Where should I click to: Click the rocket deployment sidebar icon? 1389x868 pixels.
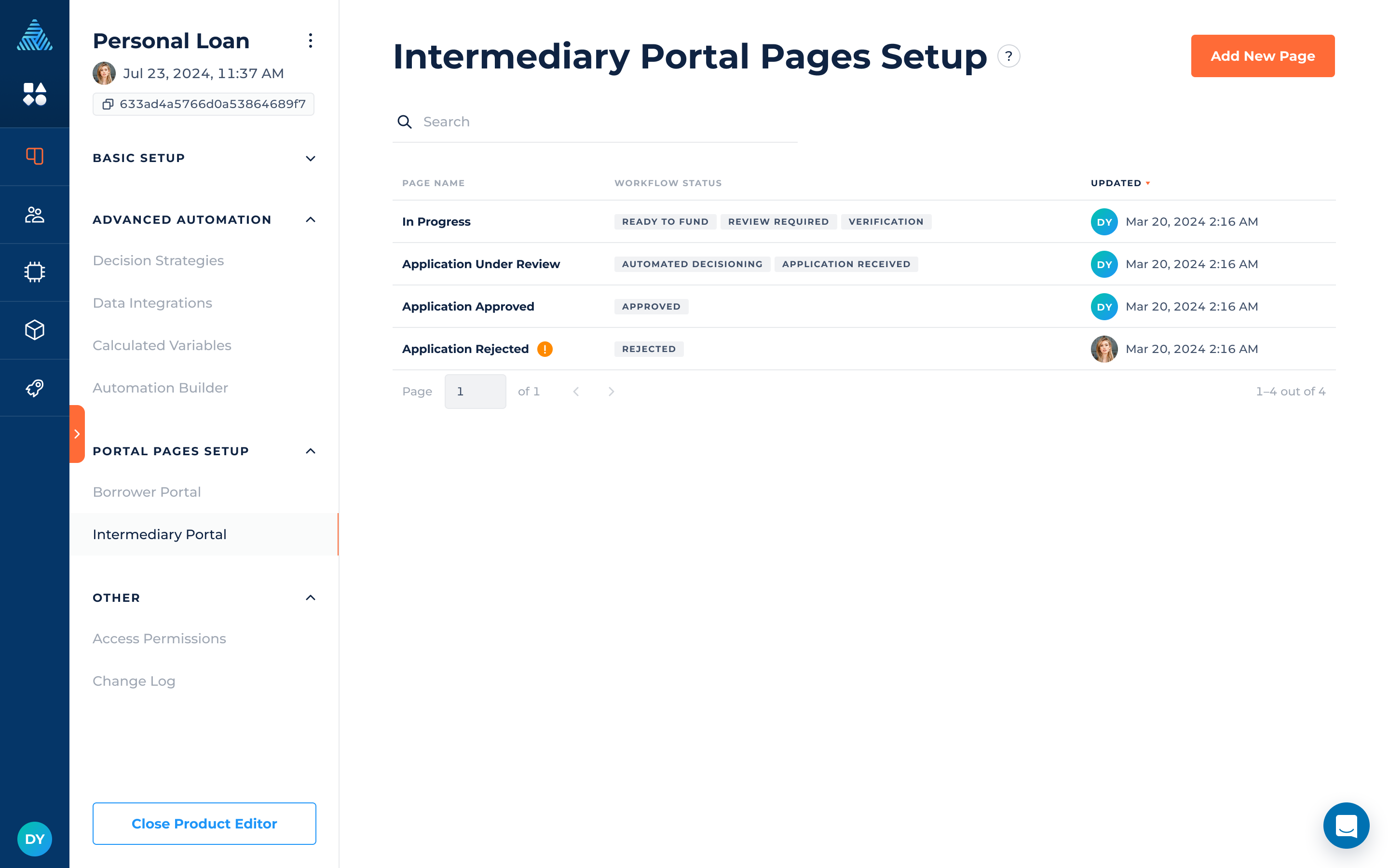(34, 388)
